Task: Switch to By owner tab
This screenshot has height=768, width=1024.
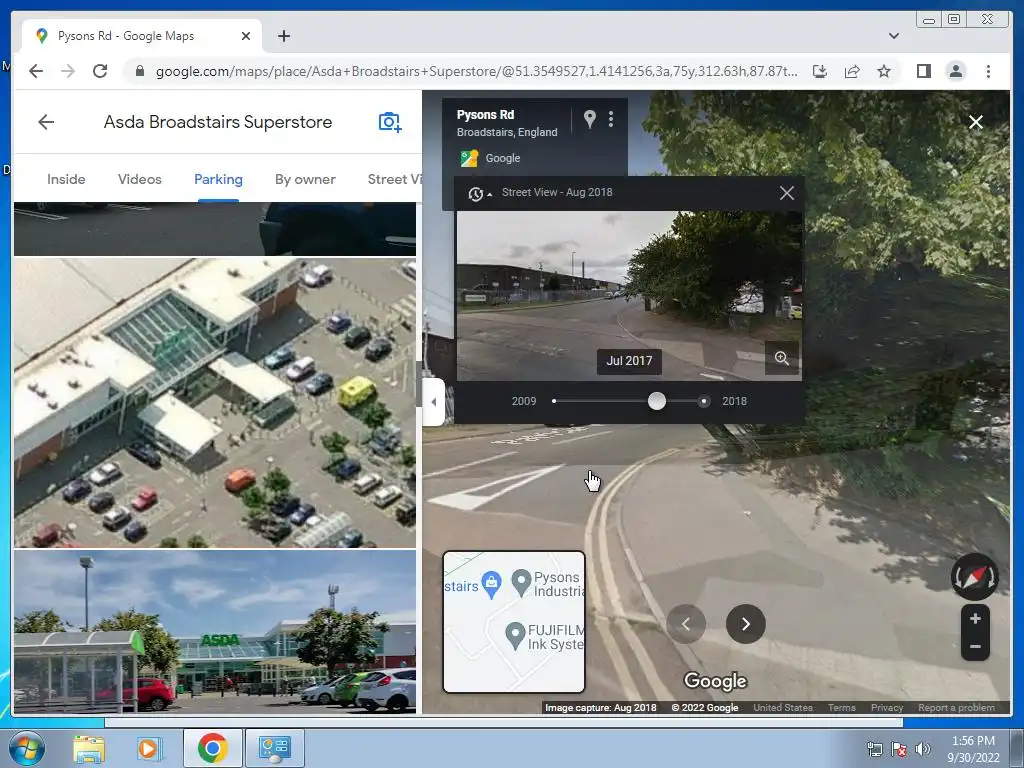Action: pos(305,179)
